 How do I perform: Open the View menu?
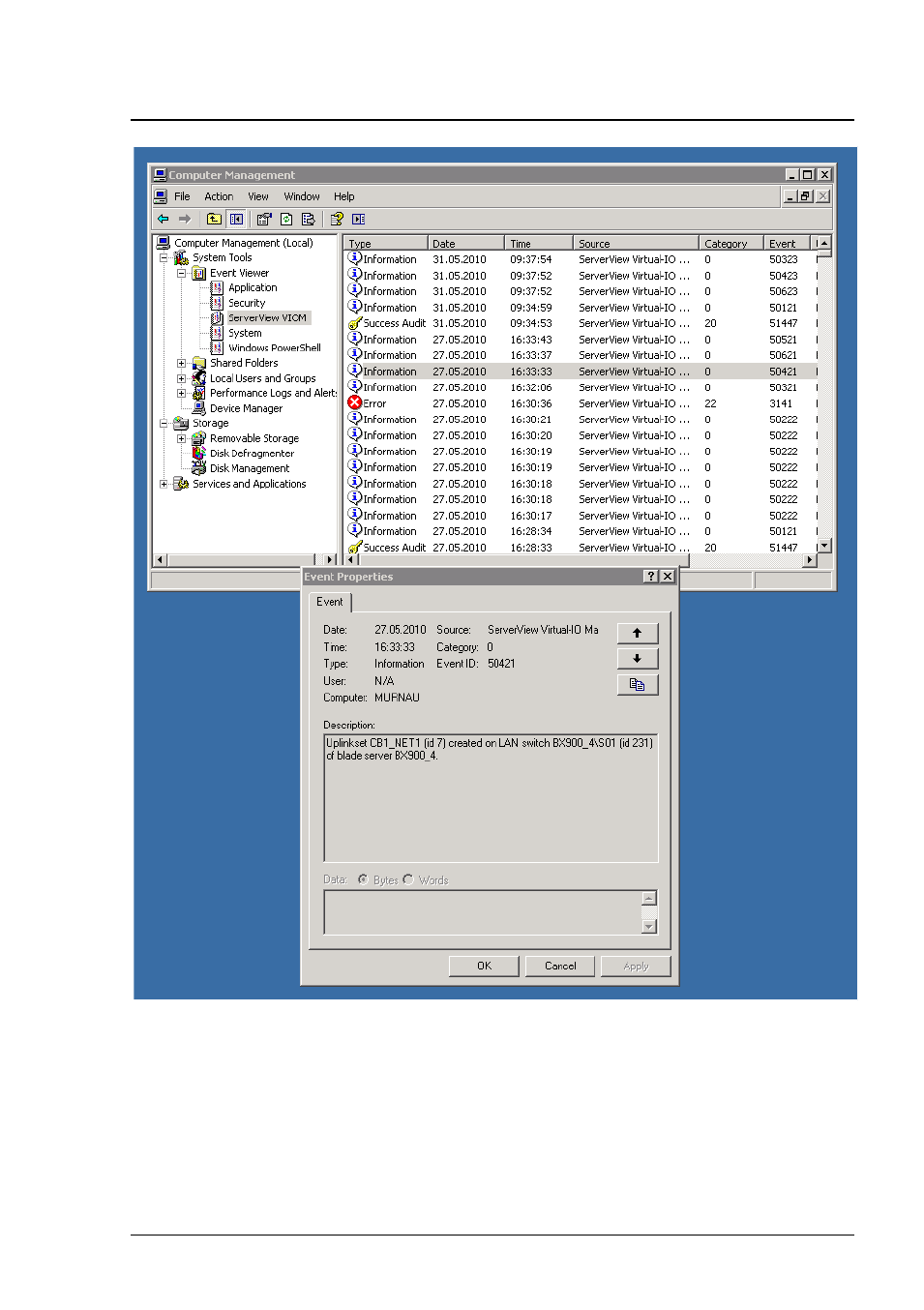point(258,196)
